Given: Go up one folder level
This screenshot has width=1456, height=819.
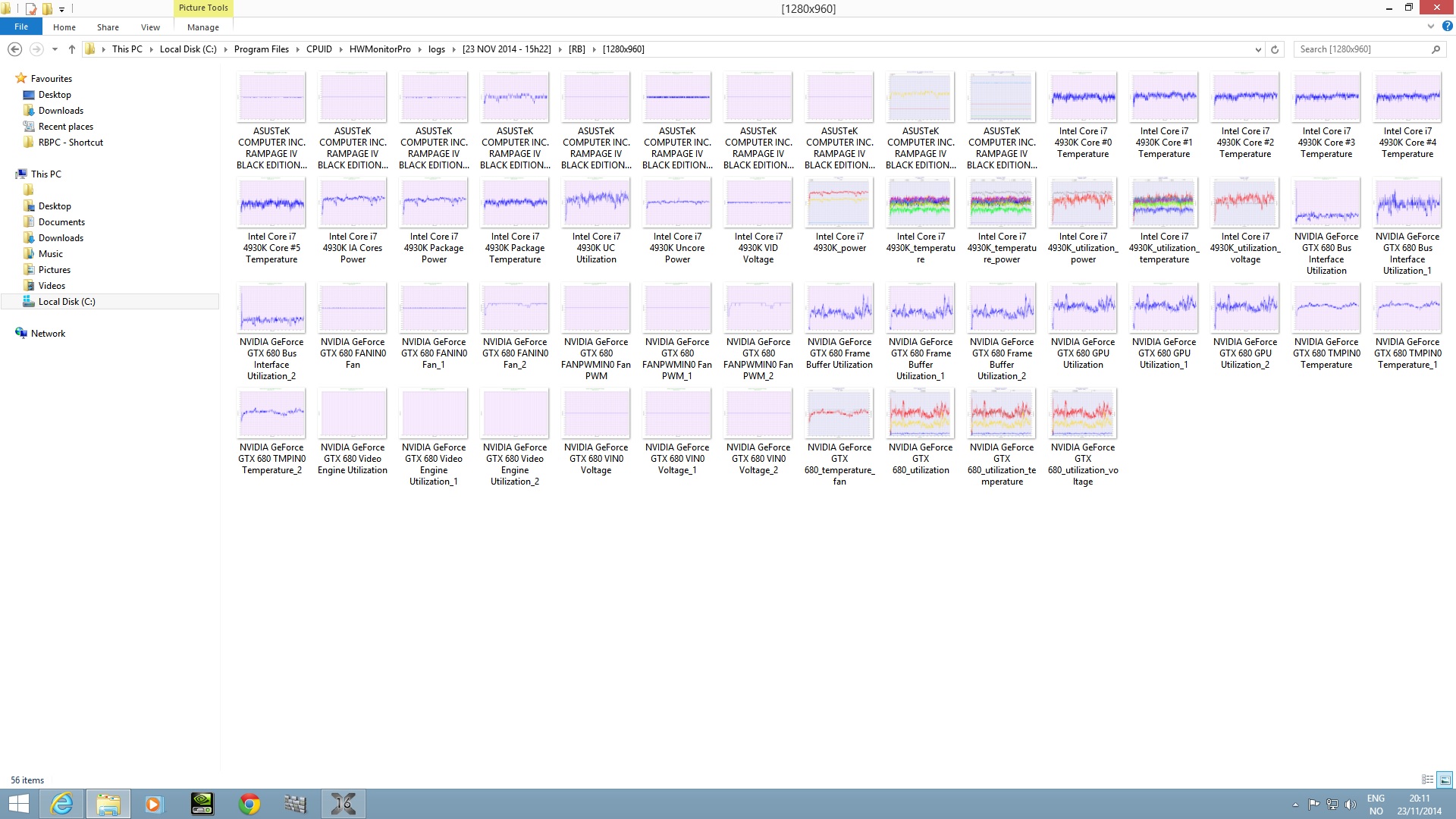Looking at the screenshot, I should (71, 49).
